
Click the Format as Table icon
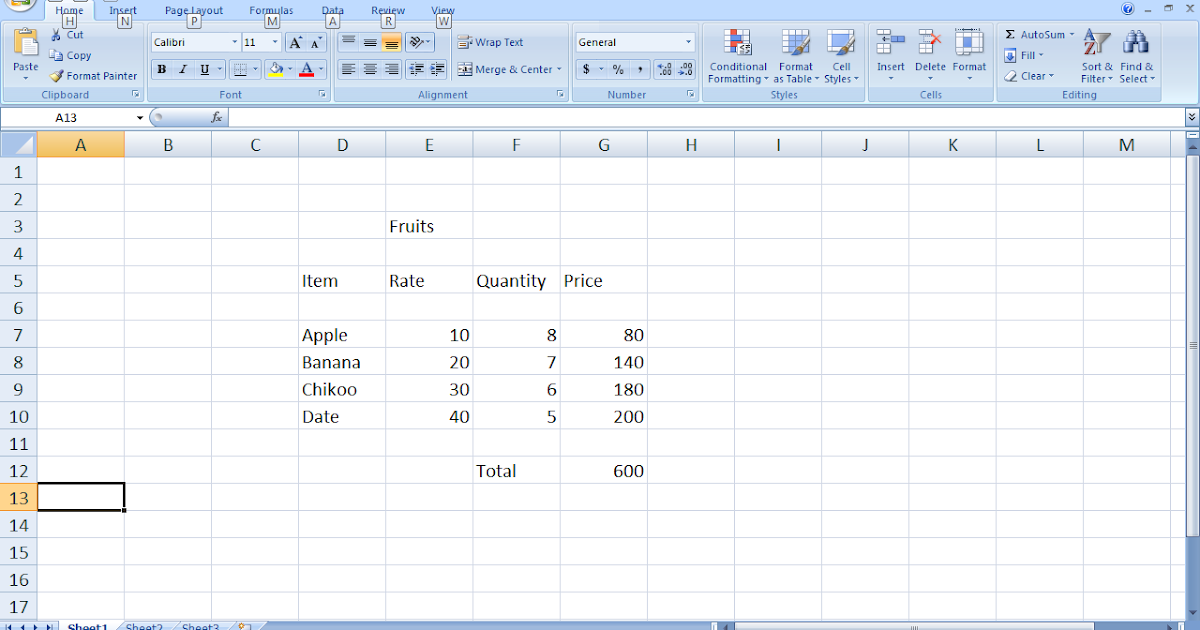(x=796, y=44)
